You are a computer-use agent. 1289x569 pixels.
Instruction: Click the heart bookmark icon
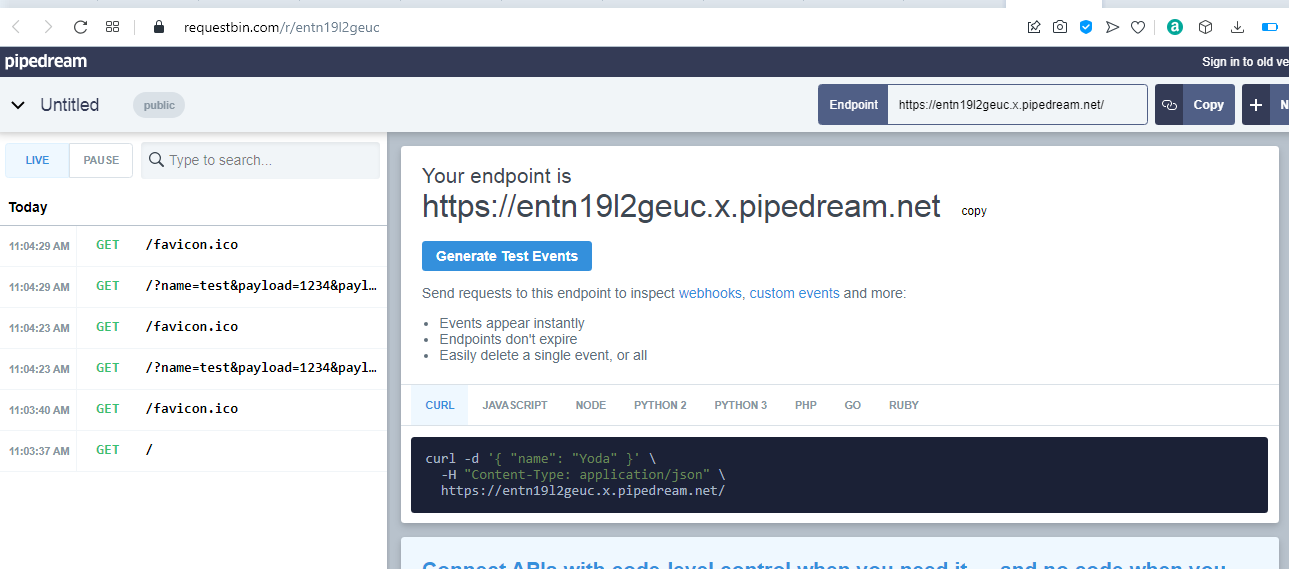(x=1138, y=27)
